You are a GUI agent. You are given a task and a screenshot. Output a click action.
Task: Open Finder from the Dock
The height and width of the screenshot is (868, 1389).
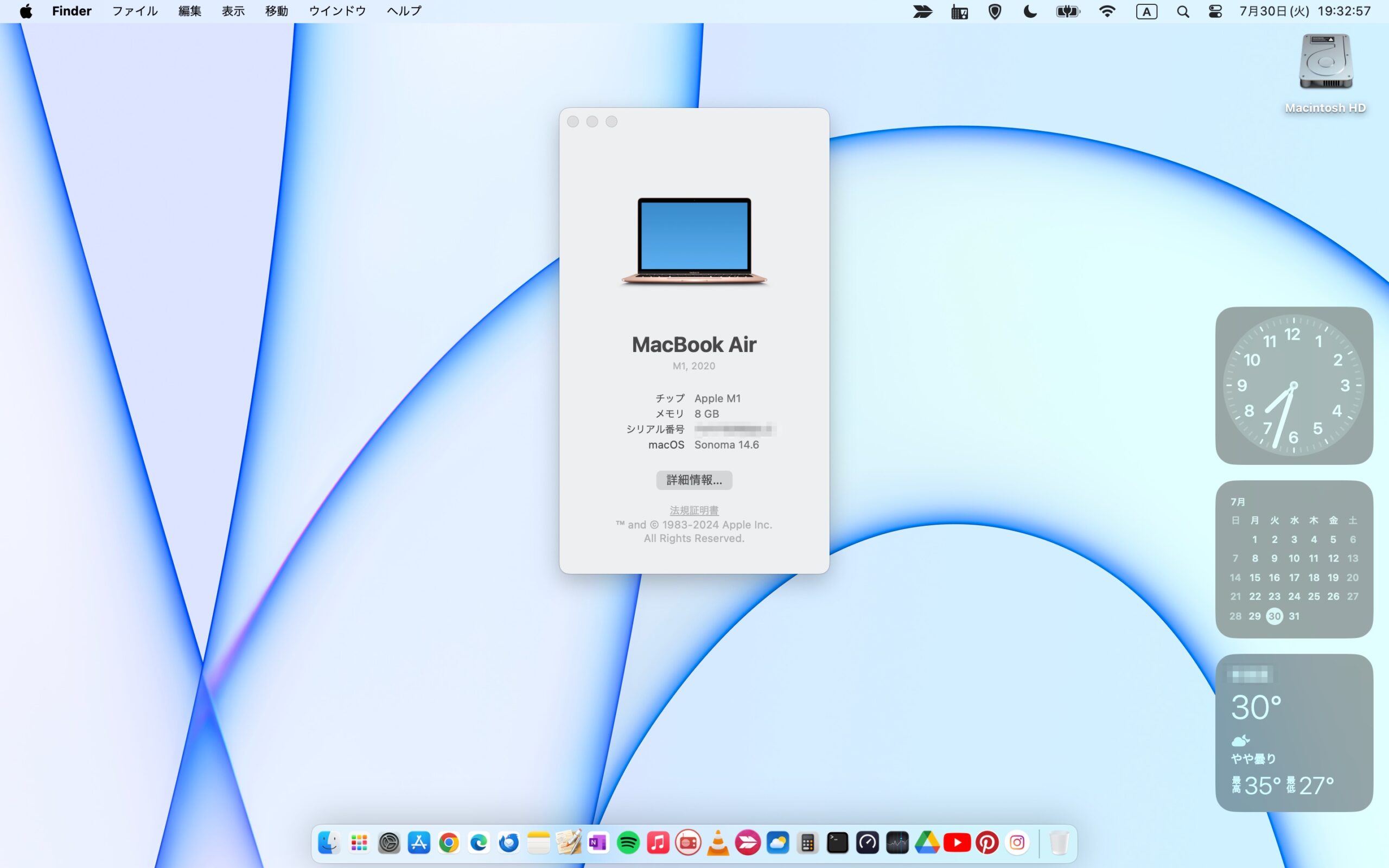[x=329, y=843]
